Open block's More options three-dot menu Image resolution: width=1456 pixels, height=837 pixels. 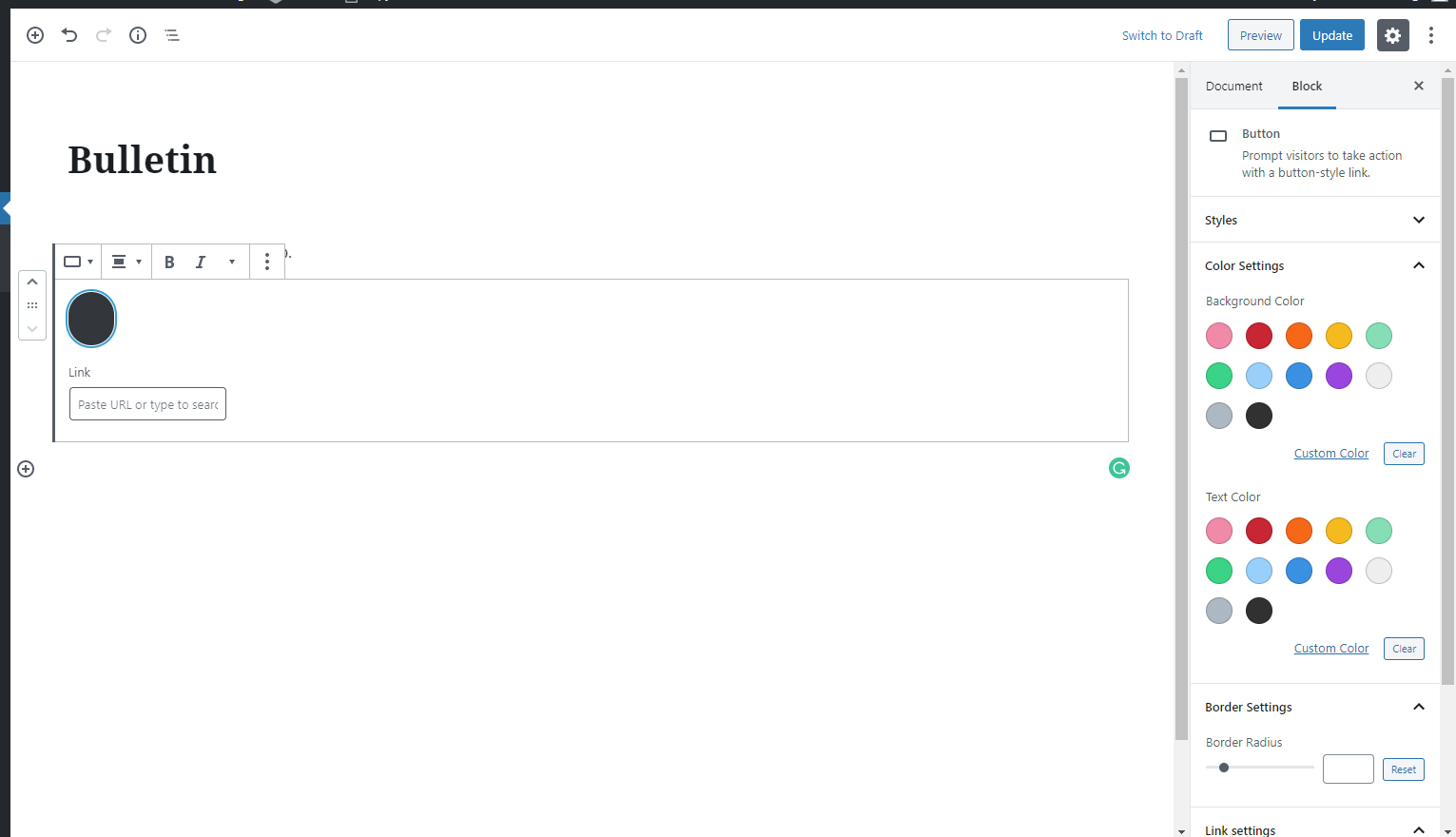[267, 262]
